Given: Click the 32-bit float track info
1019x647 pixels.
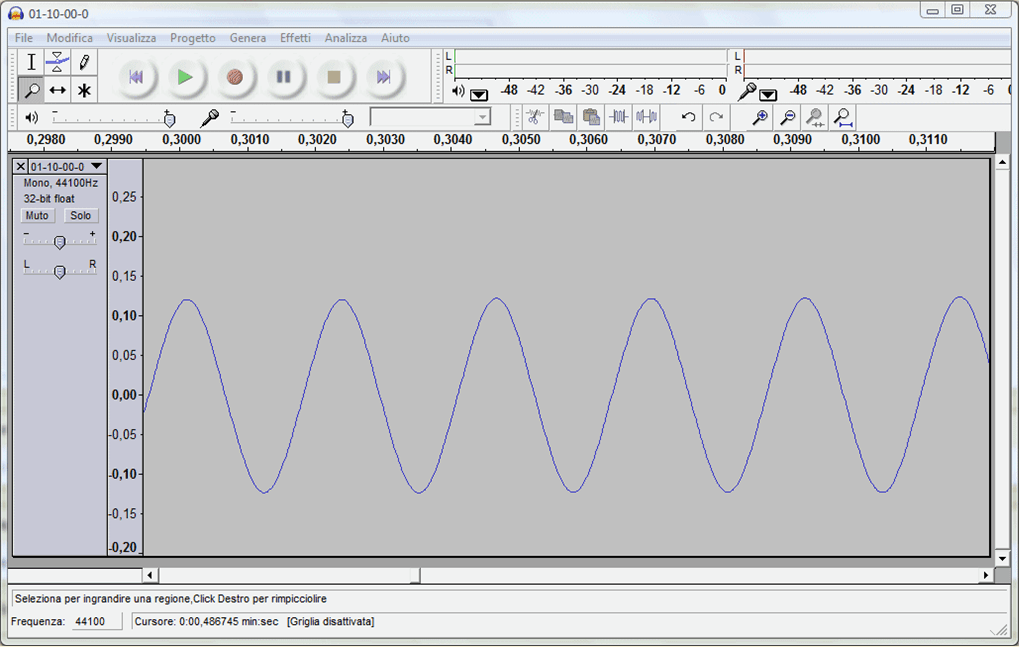Looking at the screenshot, I should click(49, 199).
